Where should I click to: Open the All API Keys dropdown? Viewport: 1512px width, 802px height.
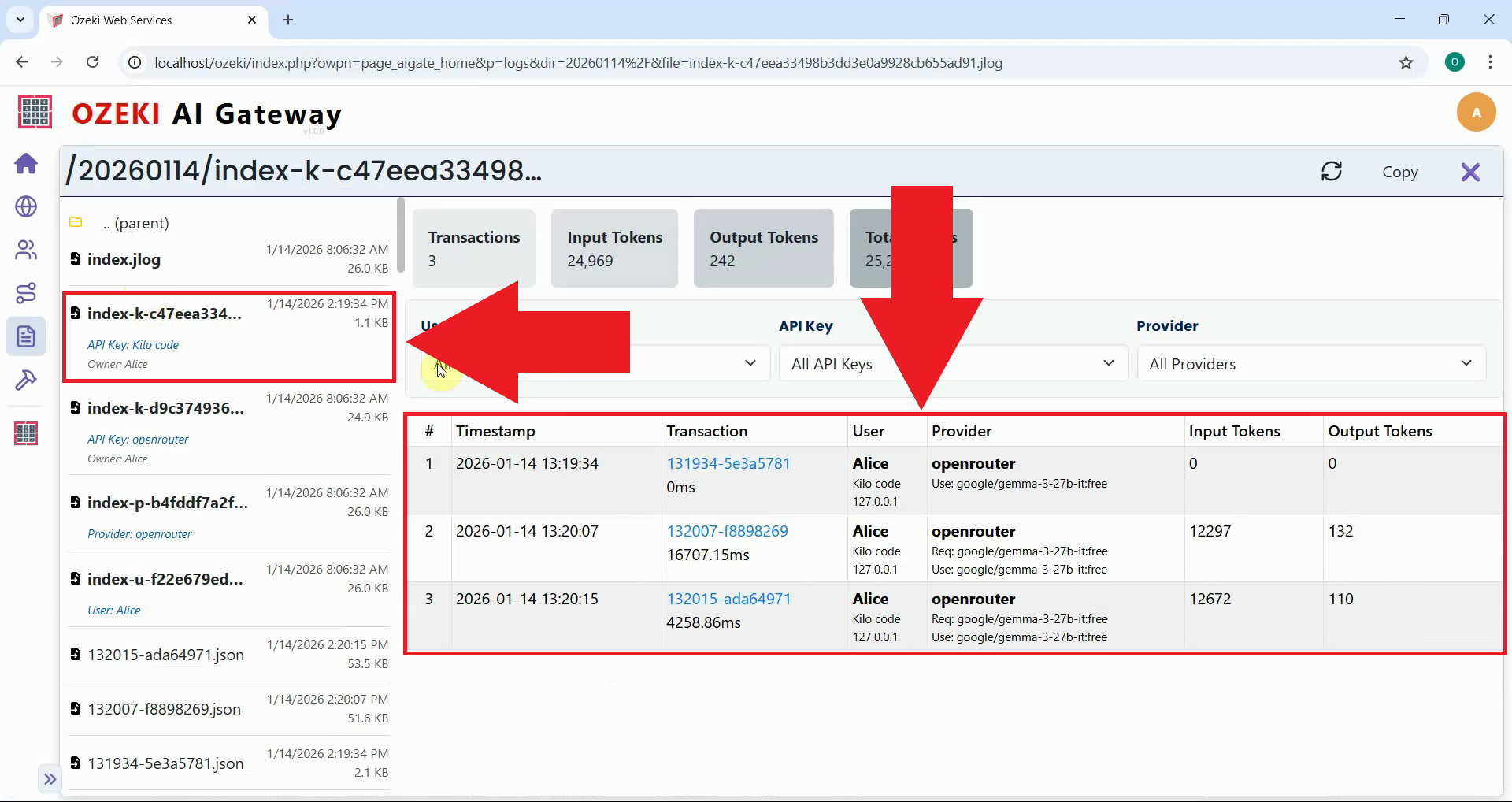coord(952,363)
